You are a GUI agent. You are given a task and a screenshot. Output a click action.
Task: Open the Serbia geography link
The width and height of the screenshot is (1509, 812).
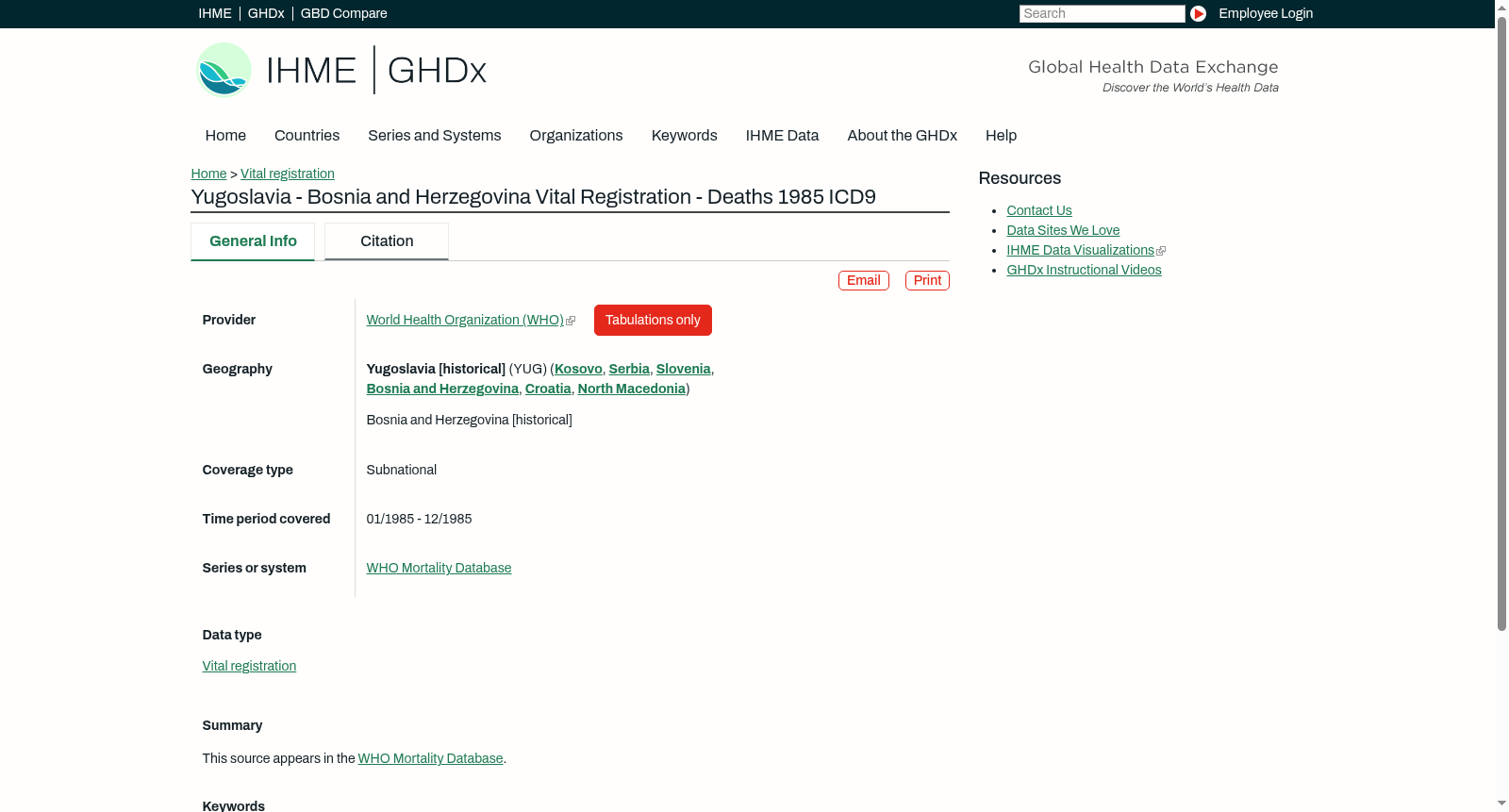click(x=629, y=370)
